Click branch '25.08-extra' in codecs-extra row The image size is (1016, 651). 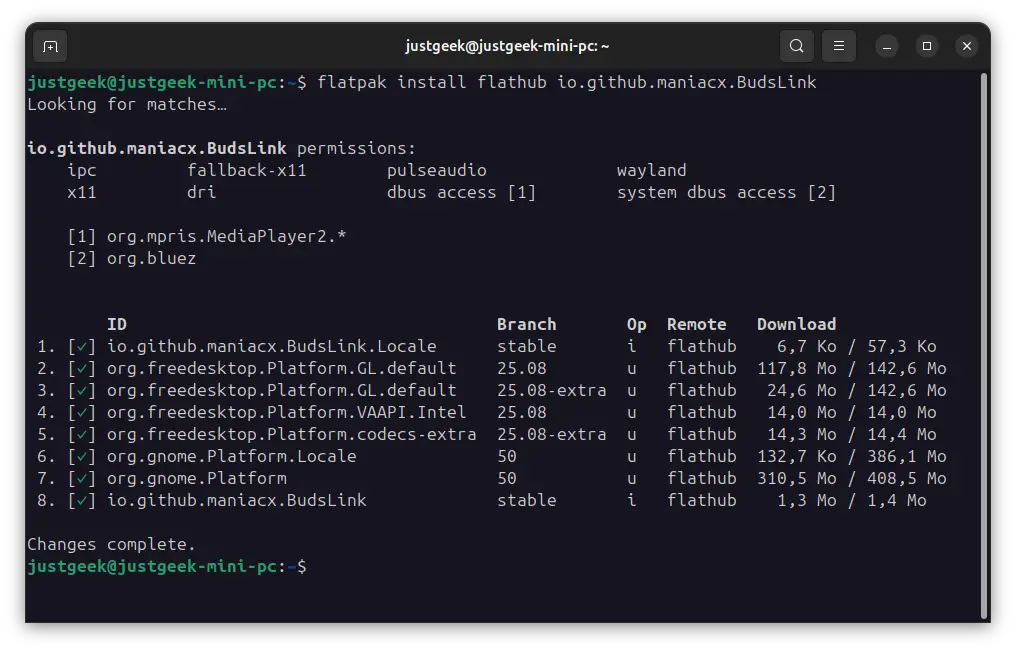tap(551, 435)
